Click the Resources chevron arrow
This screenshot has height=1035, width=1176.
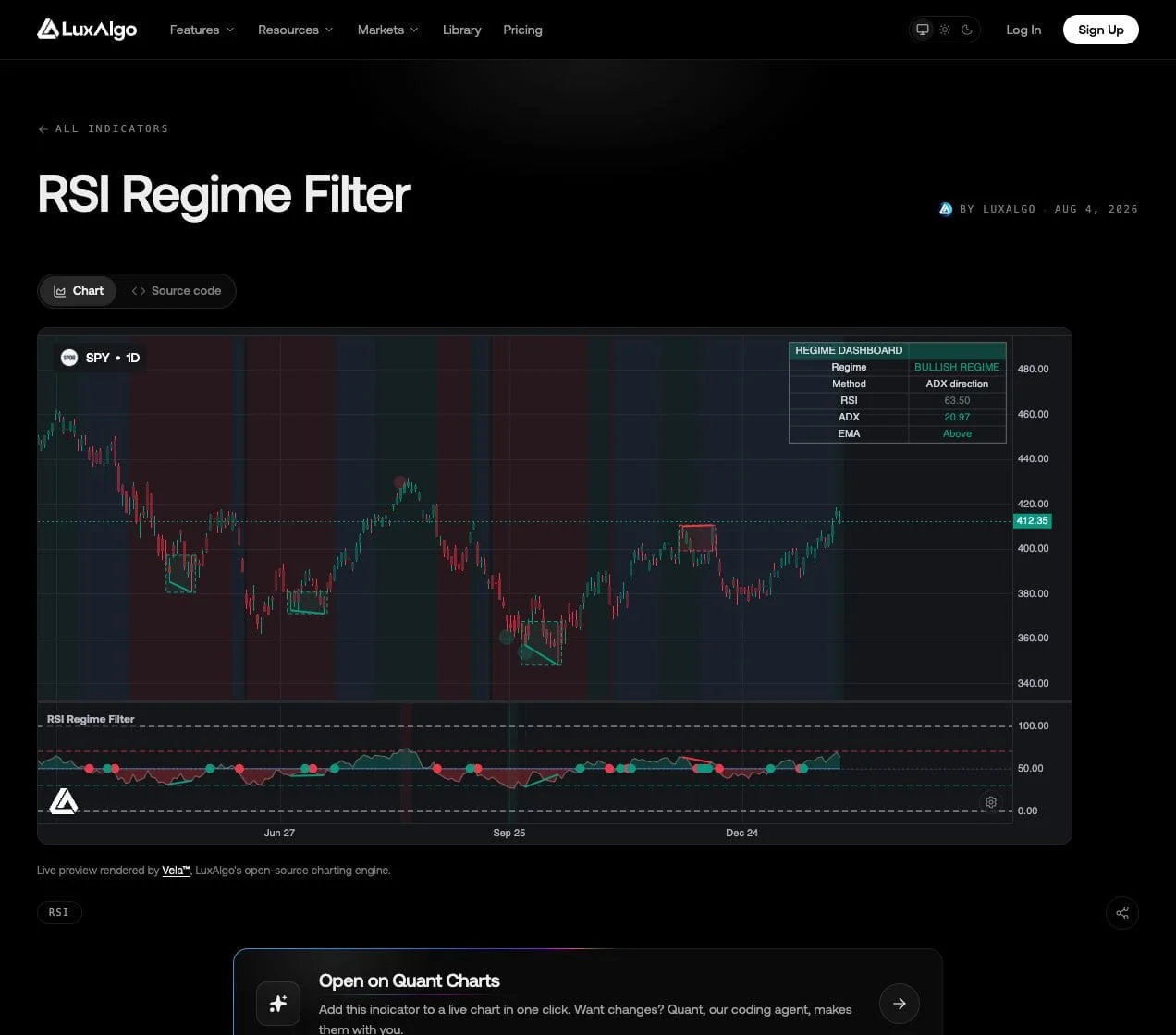click(329, 30)
